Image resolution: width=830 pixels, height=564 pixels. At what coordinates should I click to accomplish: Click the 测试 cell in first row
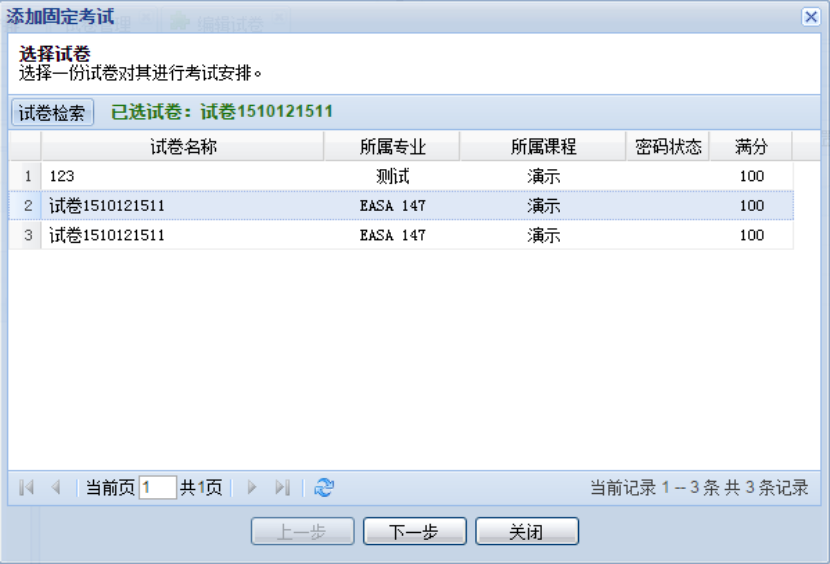393,176
